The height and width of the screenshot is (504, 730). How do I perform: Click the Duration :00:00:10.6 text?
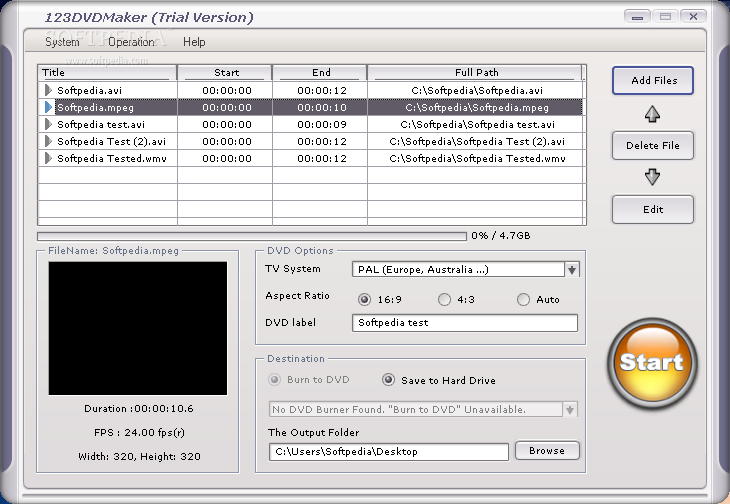(x=139, y=409)
